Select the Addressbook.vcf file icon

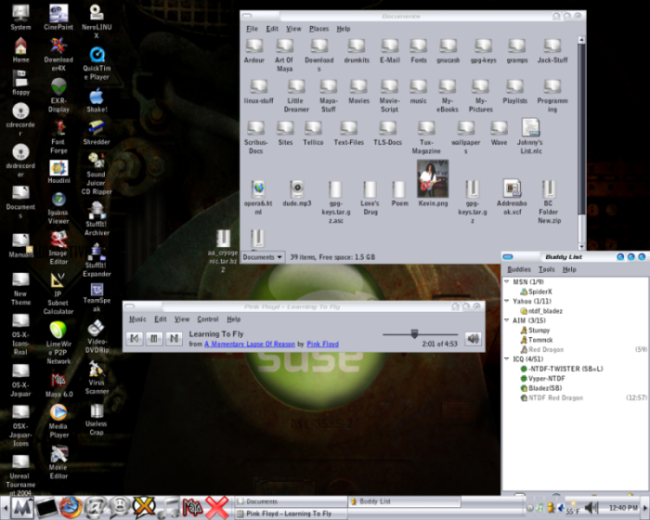point(512,188)
